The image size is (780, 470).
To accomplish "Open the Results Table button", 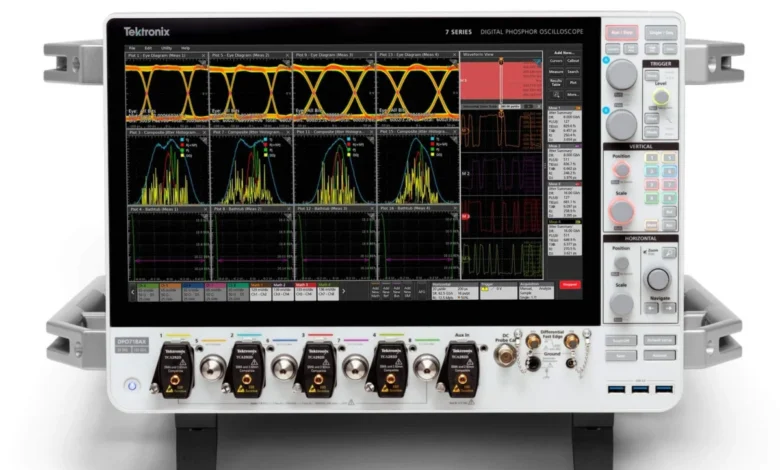I will click(556, 83).
